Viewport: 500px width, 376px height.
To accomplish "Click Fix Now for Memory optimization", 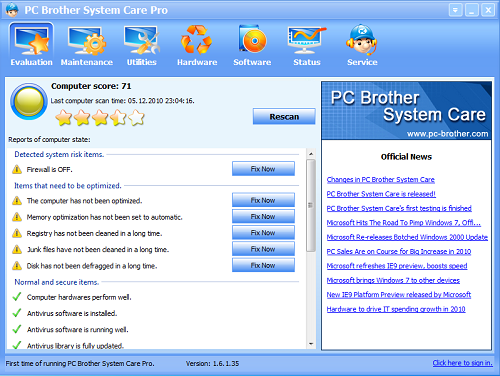I will [x=263, y=216].
